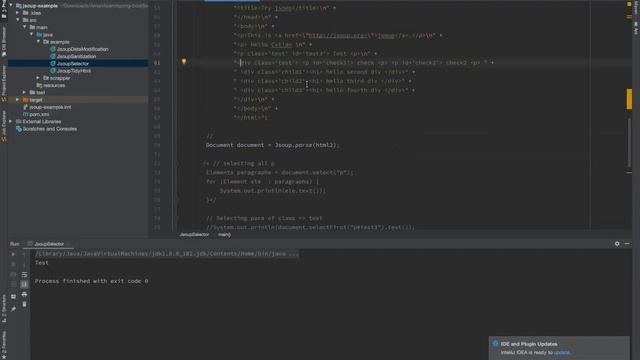Collapse the main folder
Viewport: 640px width, 360px height.
(x=24, y=27)
